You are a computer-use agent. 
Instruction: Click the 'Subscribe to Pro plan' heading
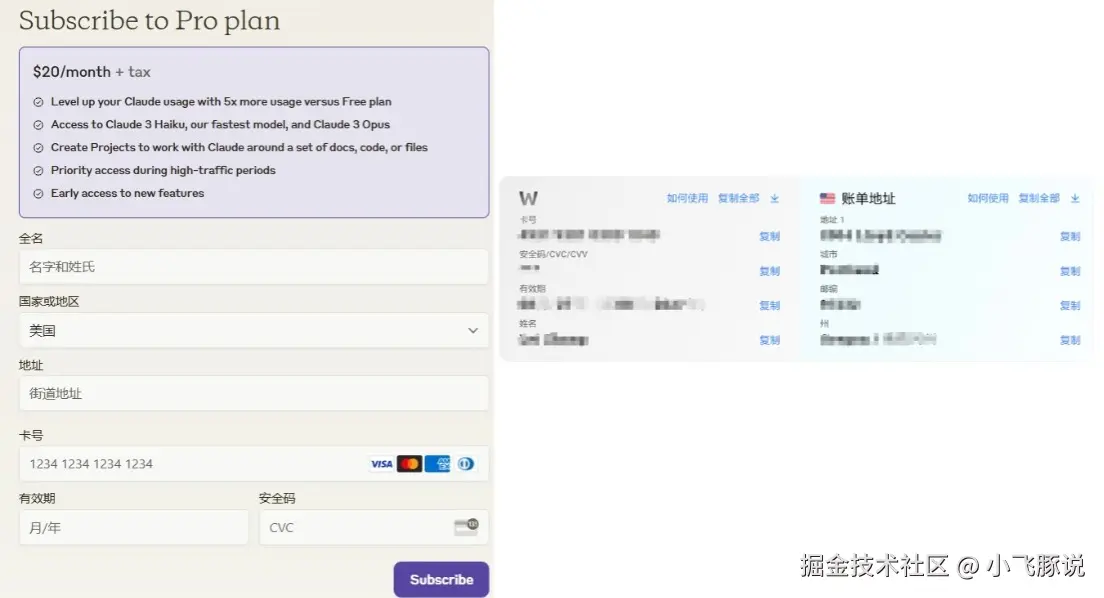point(149,20)
